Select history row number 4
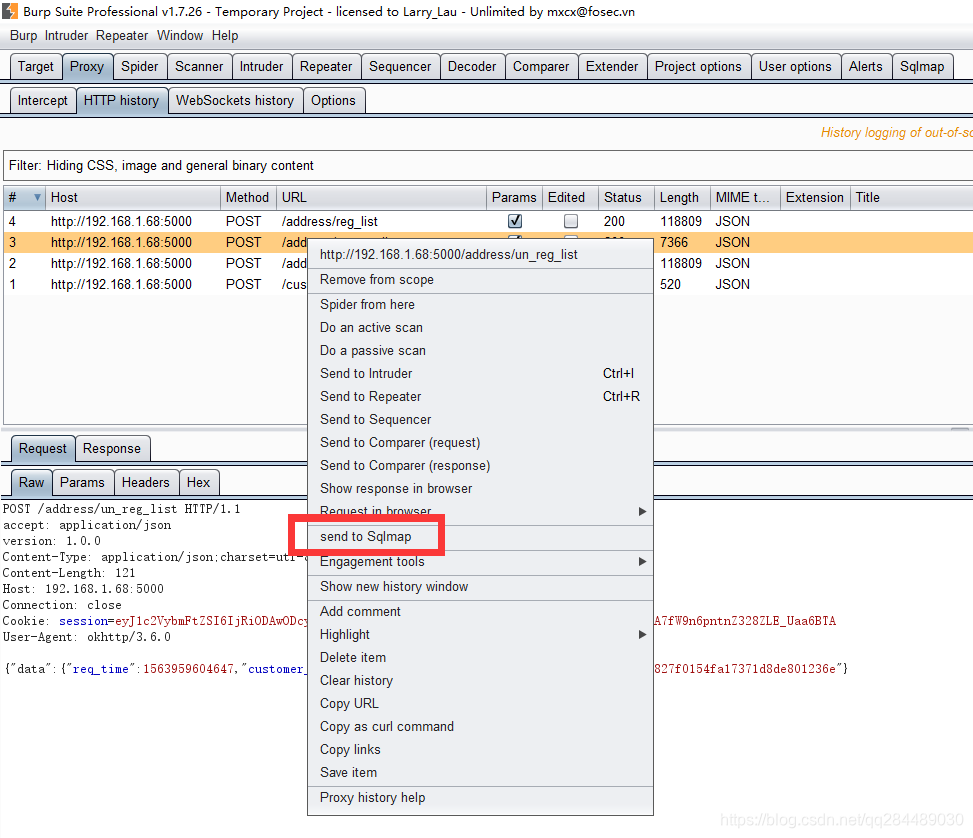The height and width of the screenshot is (838, 973). tap(488, 221)
